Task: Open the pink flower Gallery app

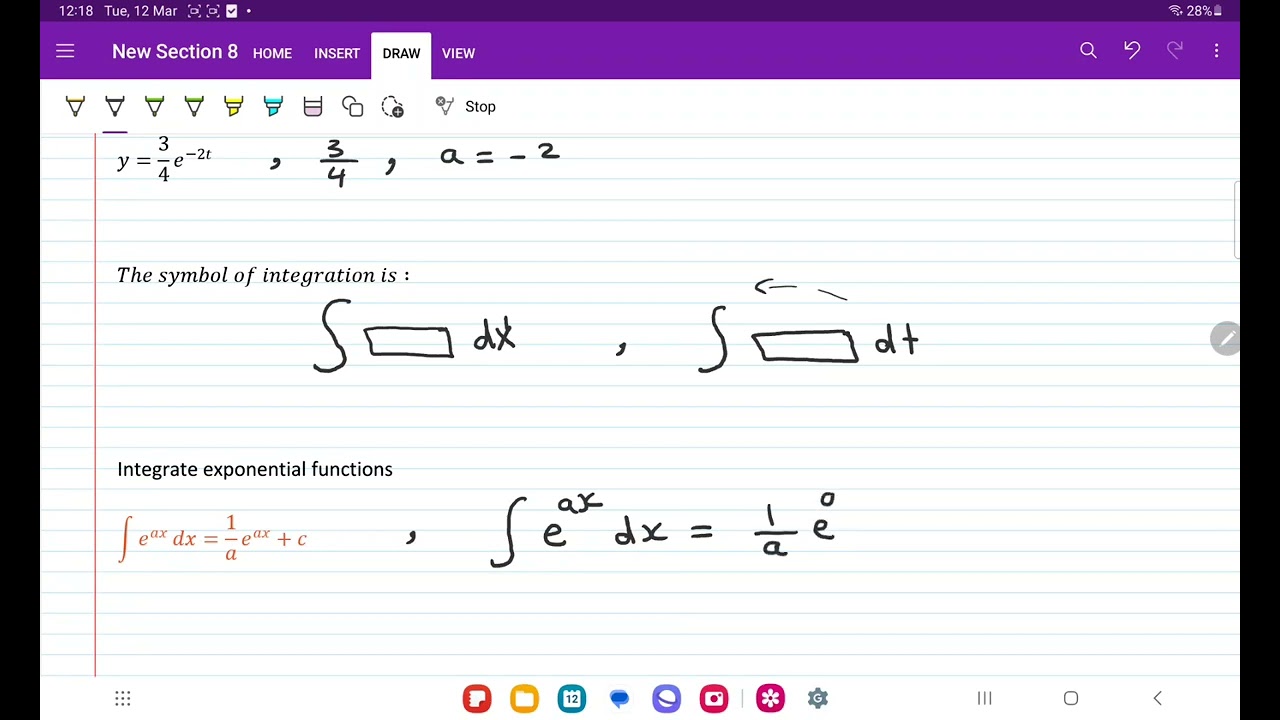Action: (x=770, y=698)
